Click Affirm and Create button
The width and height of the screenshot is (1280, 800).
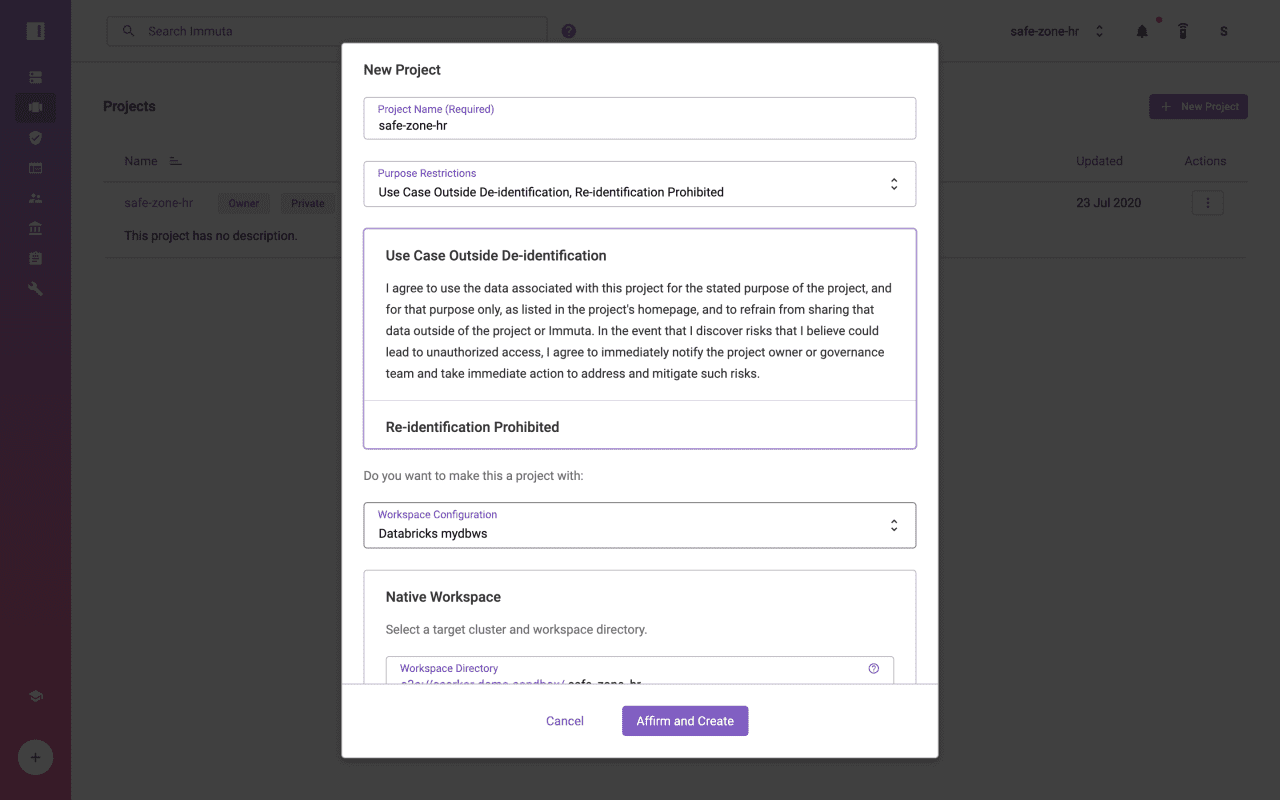(x=685, y=721)
